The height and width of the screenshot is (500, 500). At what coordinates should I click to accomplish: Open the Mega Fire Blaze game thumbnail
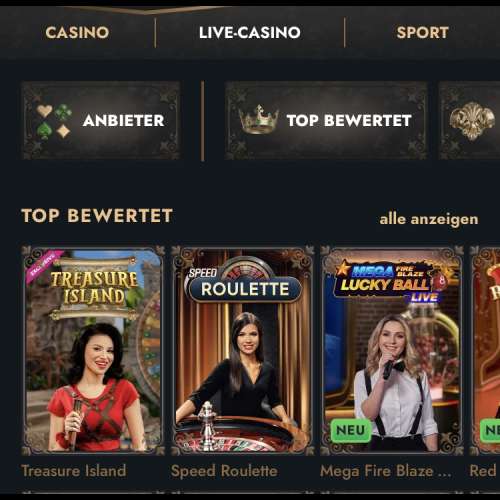point(392,351)
